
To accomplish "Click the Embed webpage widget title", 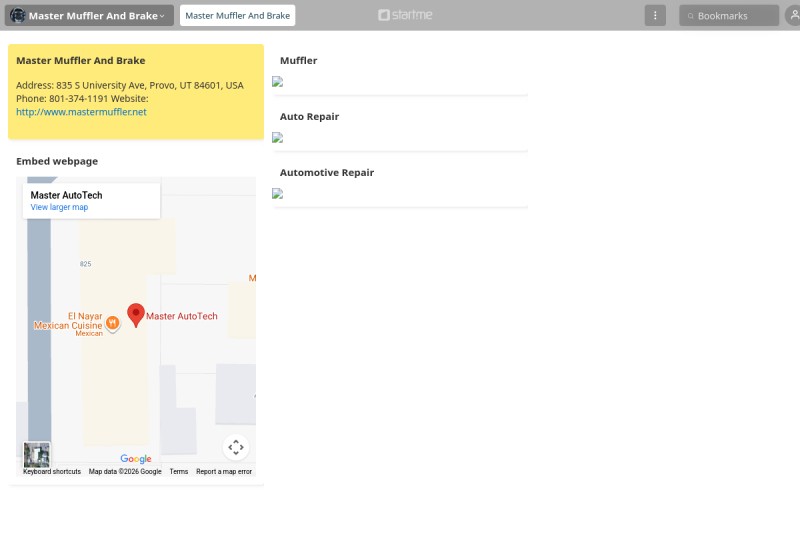I will point(57,161).
